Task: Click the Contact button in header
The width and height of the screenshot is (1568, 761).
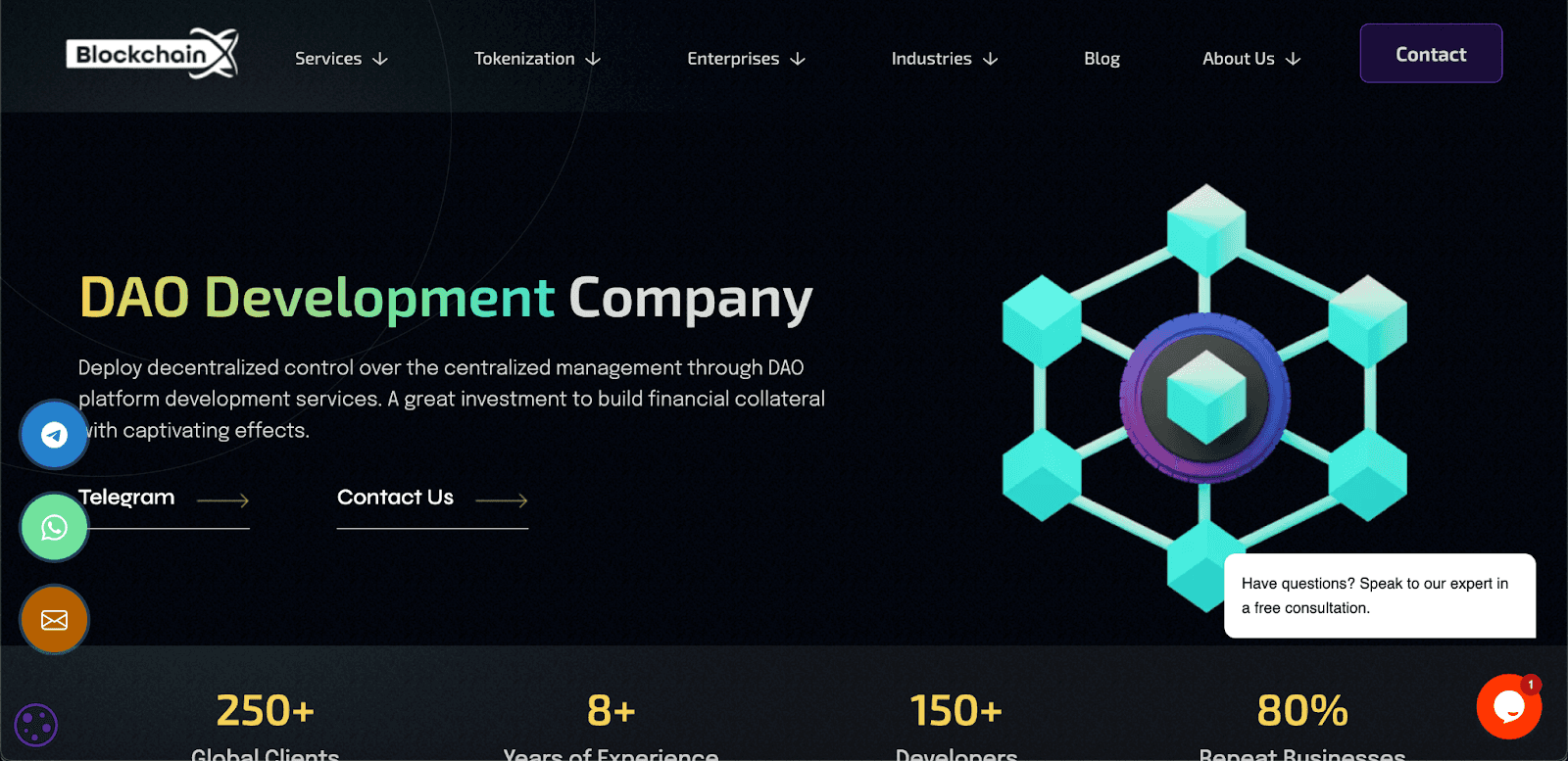Action: tap(1431, 54)
